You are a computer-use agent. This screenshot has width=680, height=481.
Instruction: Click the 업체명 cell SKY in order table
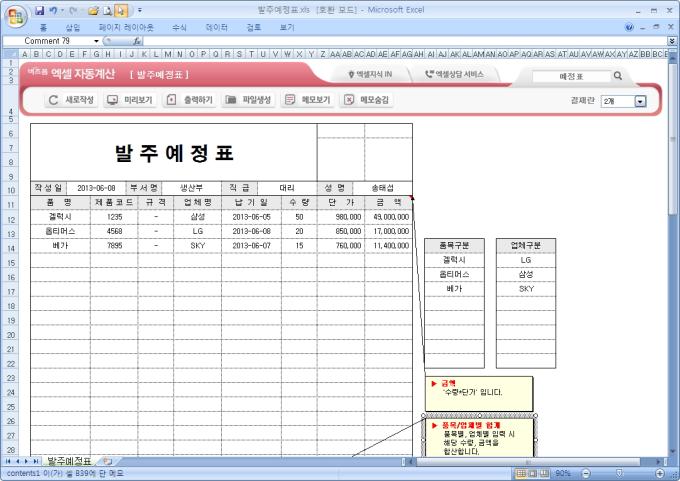197,245
